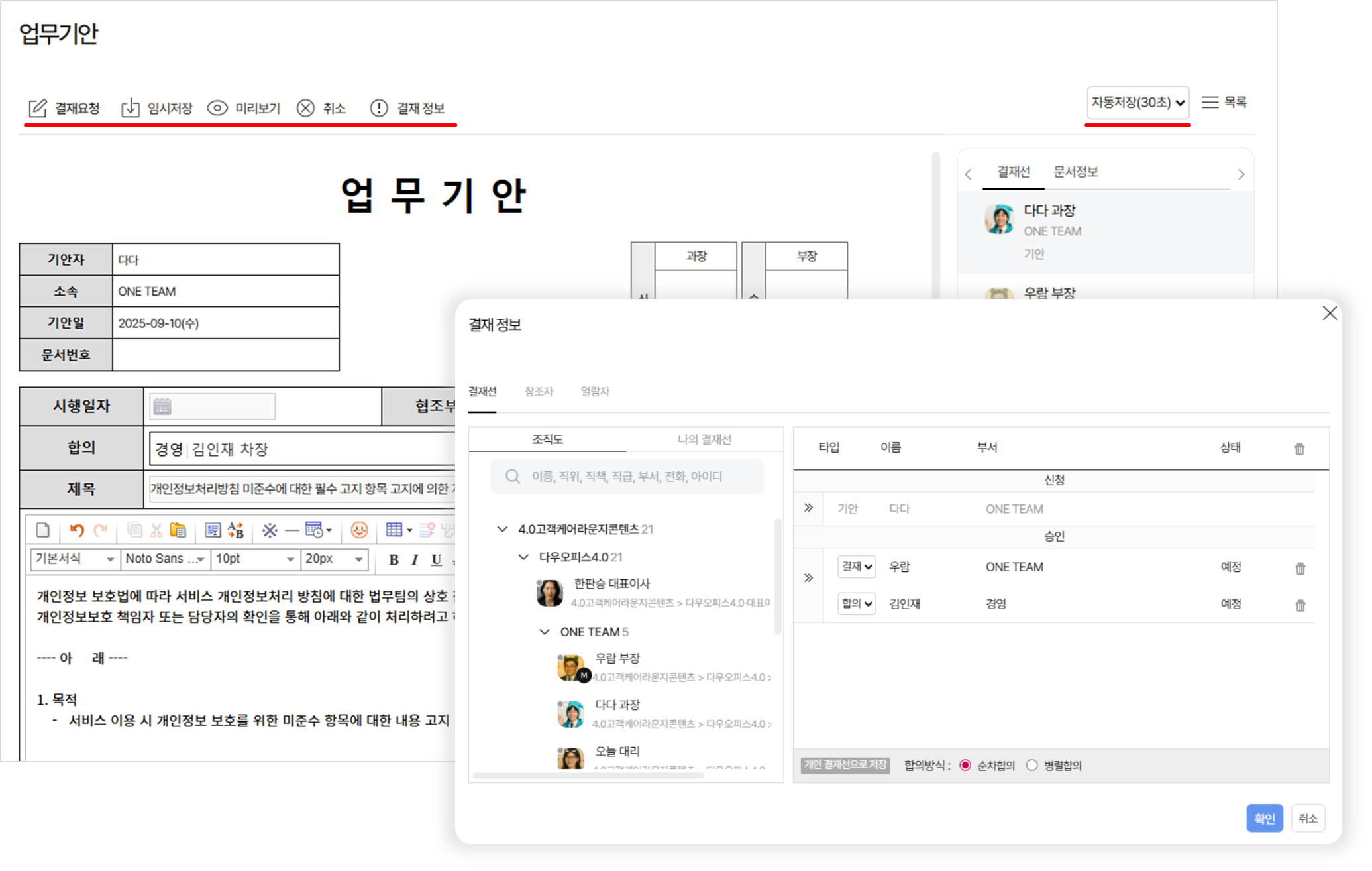Viewport: 1372px width, 871px height.
Task: Delete 우람 approver with trash icon
Action: (x=1300, y=568)
